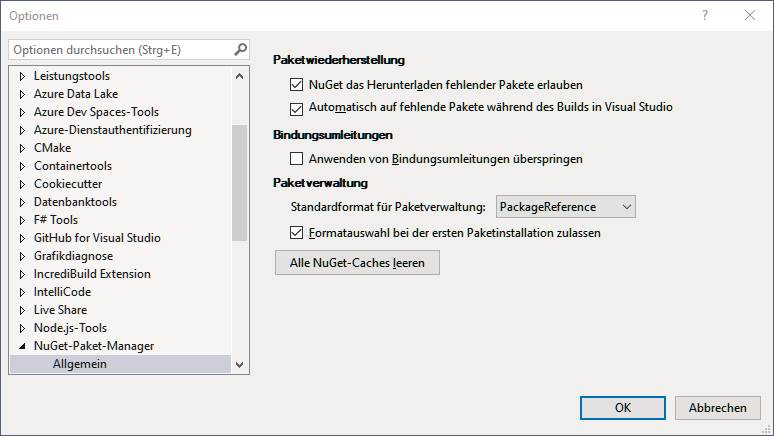
Task: Expand the IncrediBuild Extension arrow
Action: point(22,274)
